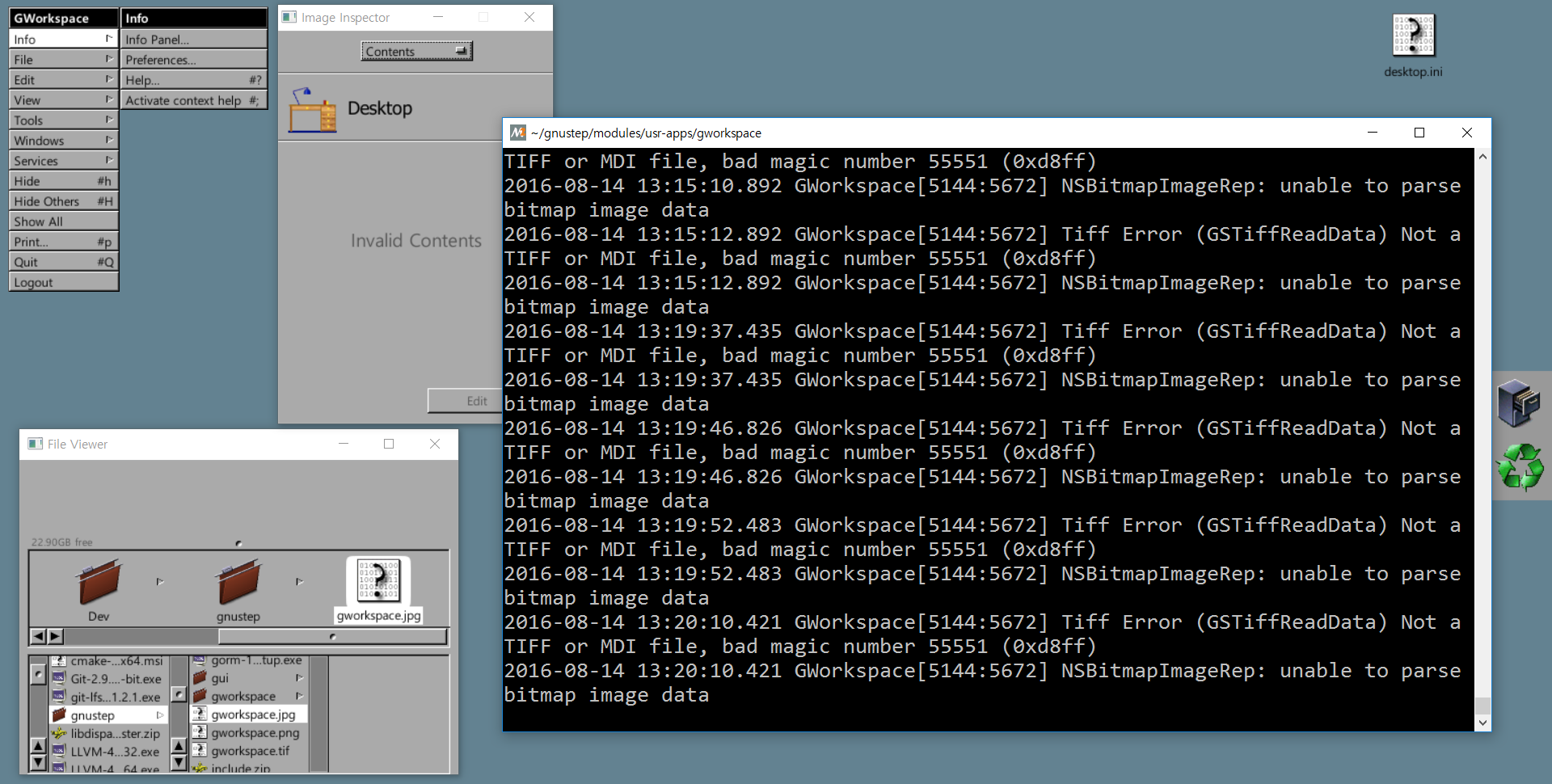Click the gworkspace.png file icon
This screenshot has width=1552, height=784.
click(200, 731)
